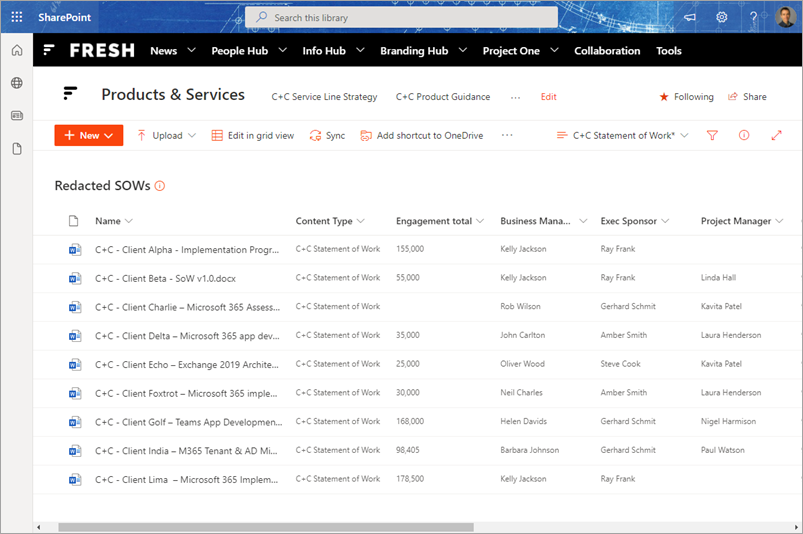
Task: Open the Engagement total column menu
Action: (x=480, y=221)
